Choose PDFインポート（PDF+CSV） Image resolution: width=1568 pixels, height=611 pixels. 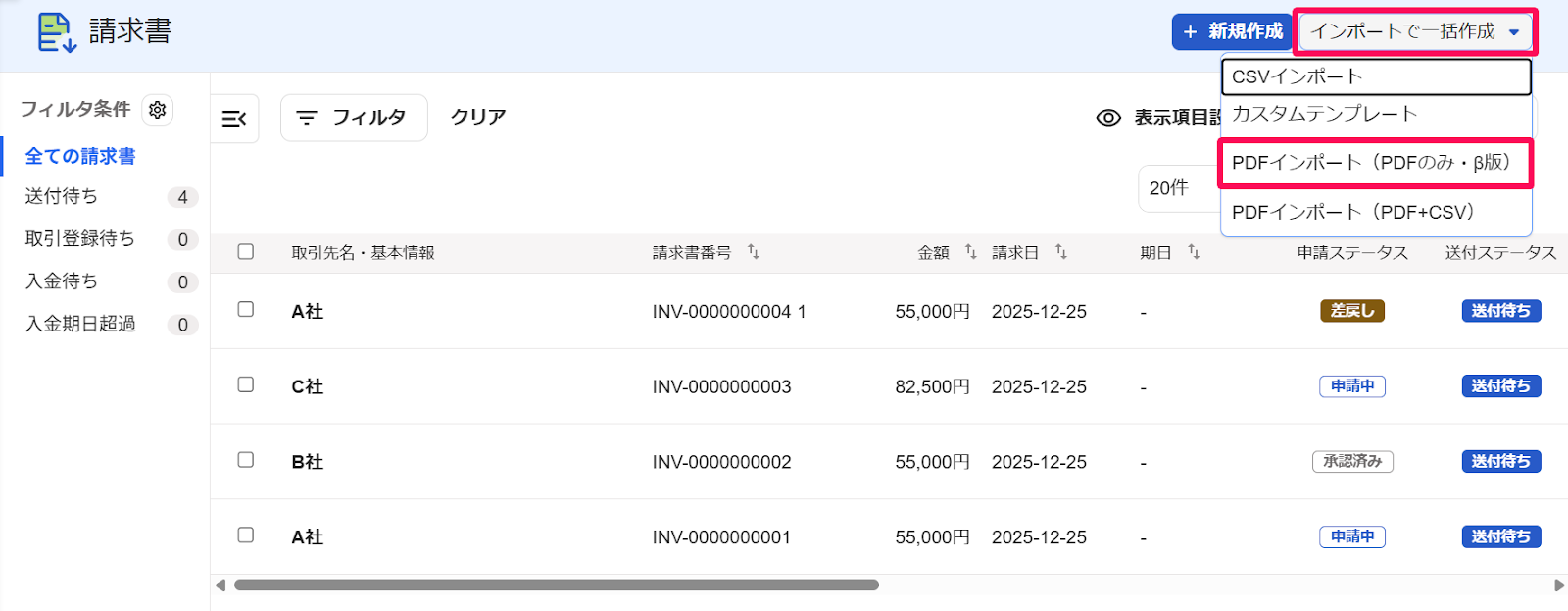(1376, 212)
